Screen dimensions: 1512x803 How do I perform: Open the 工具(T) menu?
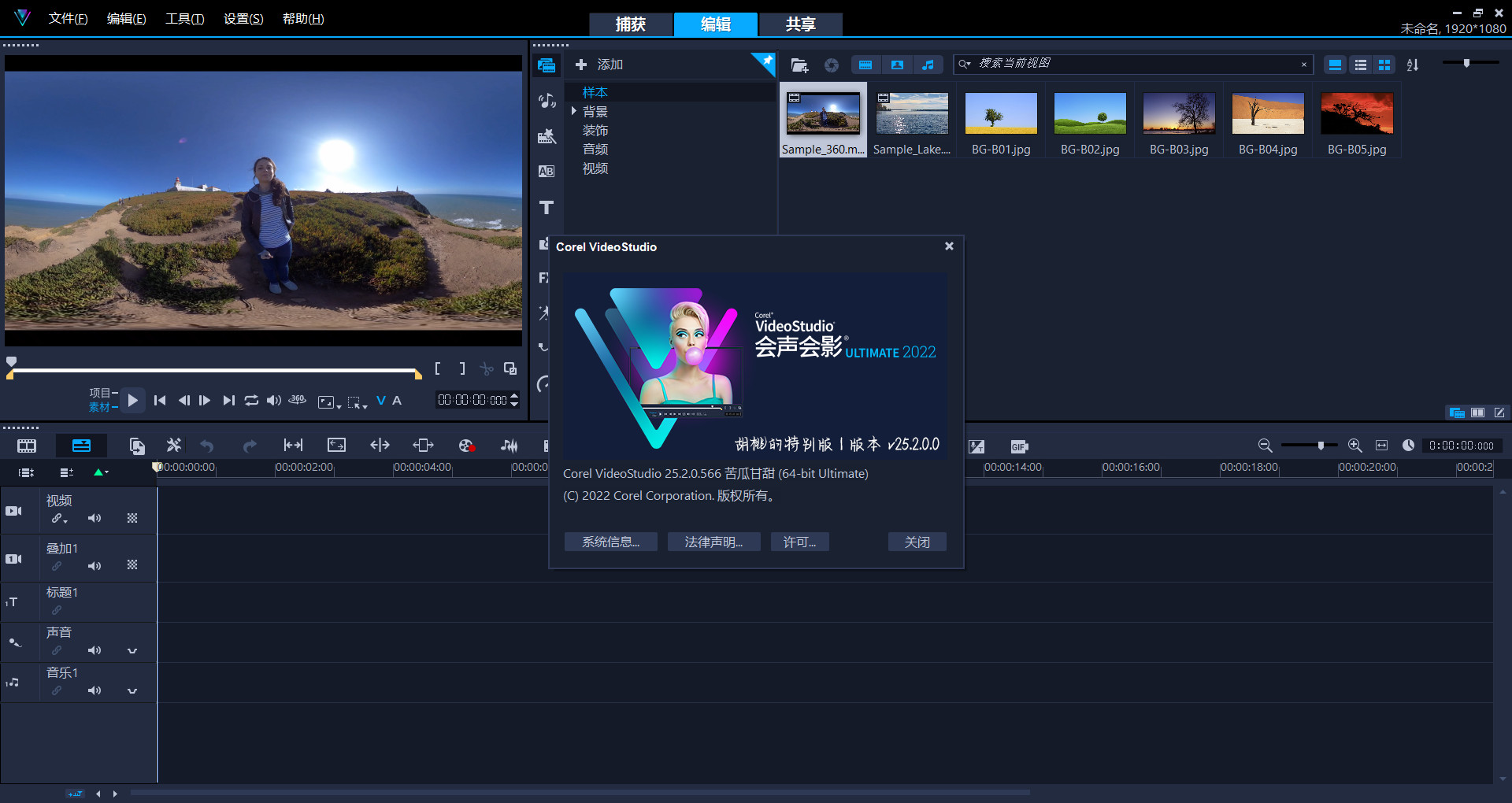[184, 18]
